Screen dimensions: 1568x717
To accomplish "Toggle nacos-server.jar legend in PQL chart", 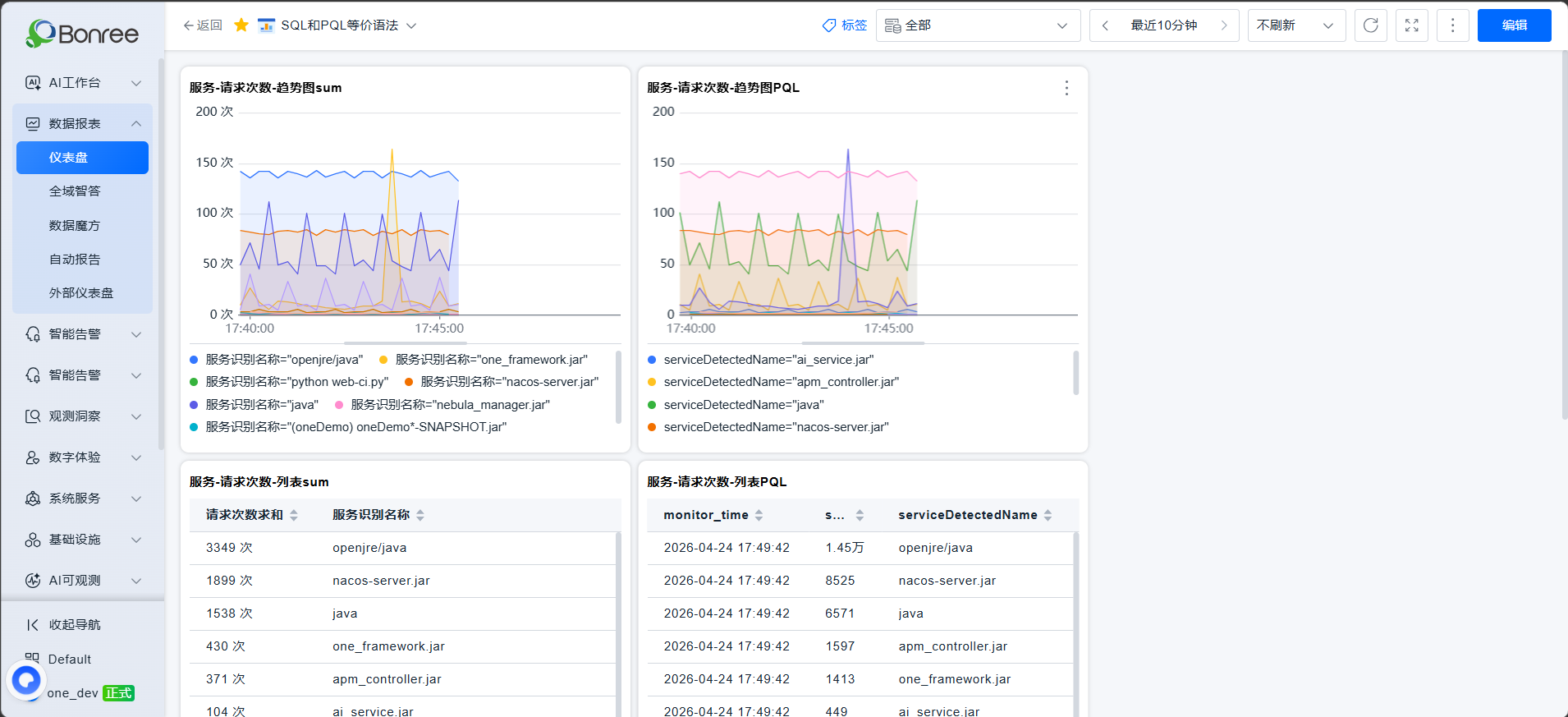I will 768,427.
